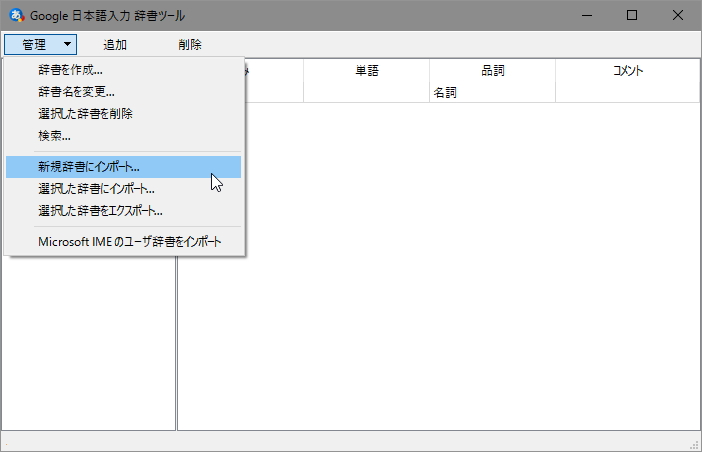Close the dictionary tool window
Screen dimensions: 702x452
pos(677,15)
